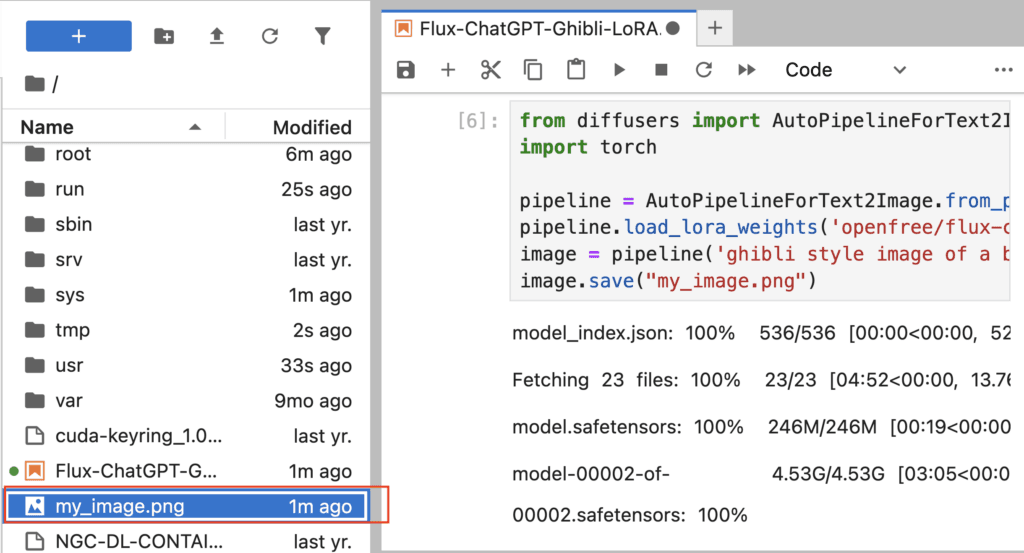Viewport: 1024px width, 553px height.
Task: Restart kernel and run all cells
Action: click(x=746, y=70)
